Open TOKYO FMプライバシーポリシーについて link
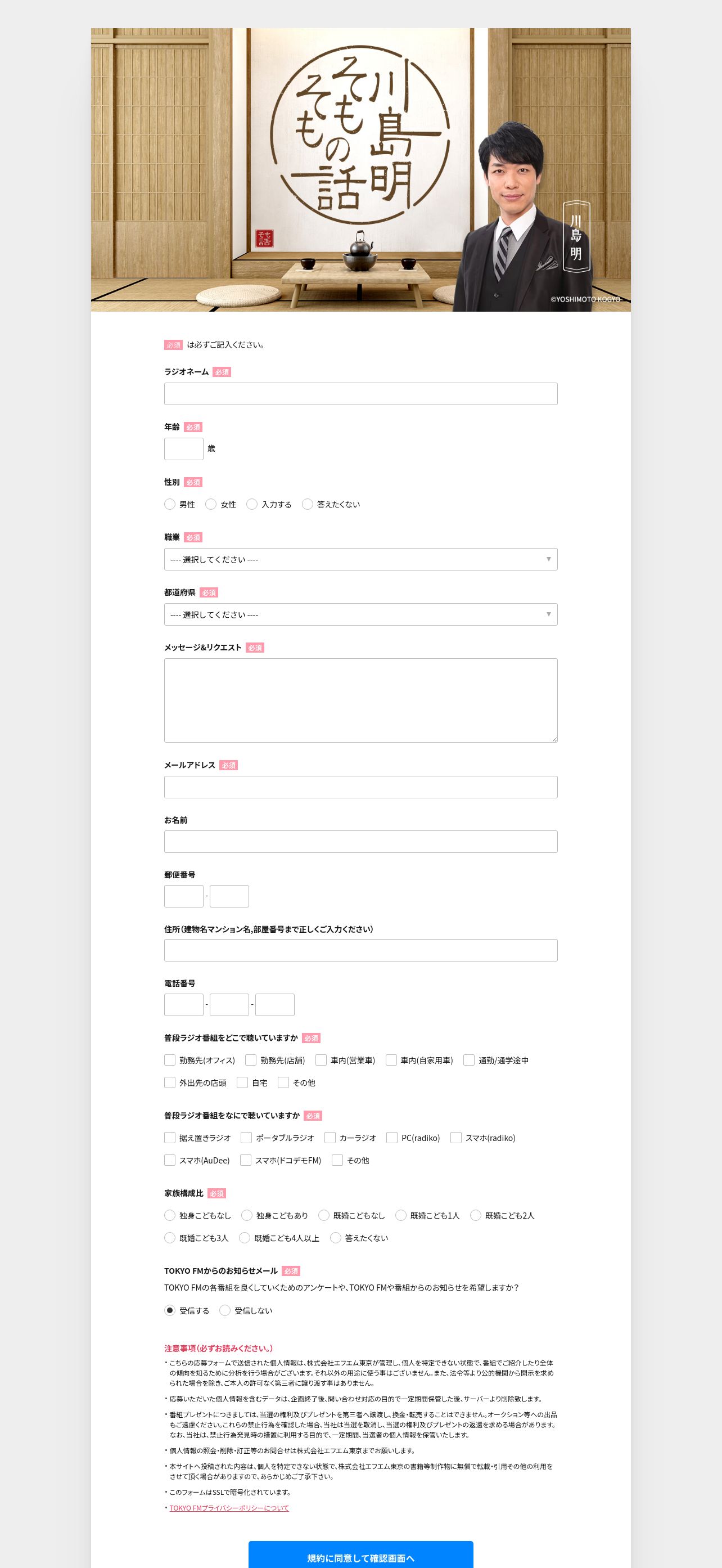The width and height of the screenshot is (722, 1568). pos(229,1508)
